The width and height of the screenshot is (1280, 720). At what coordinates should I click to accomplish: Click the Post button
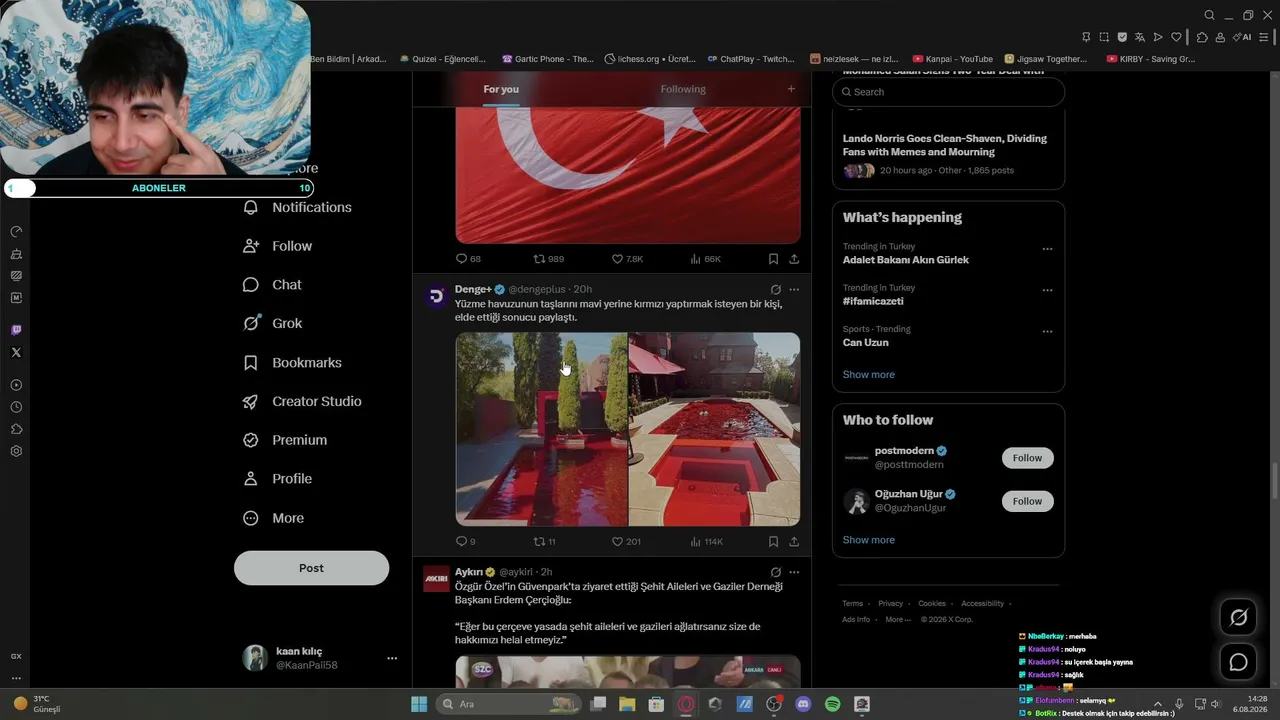coord(311,568)
